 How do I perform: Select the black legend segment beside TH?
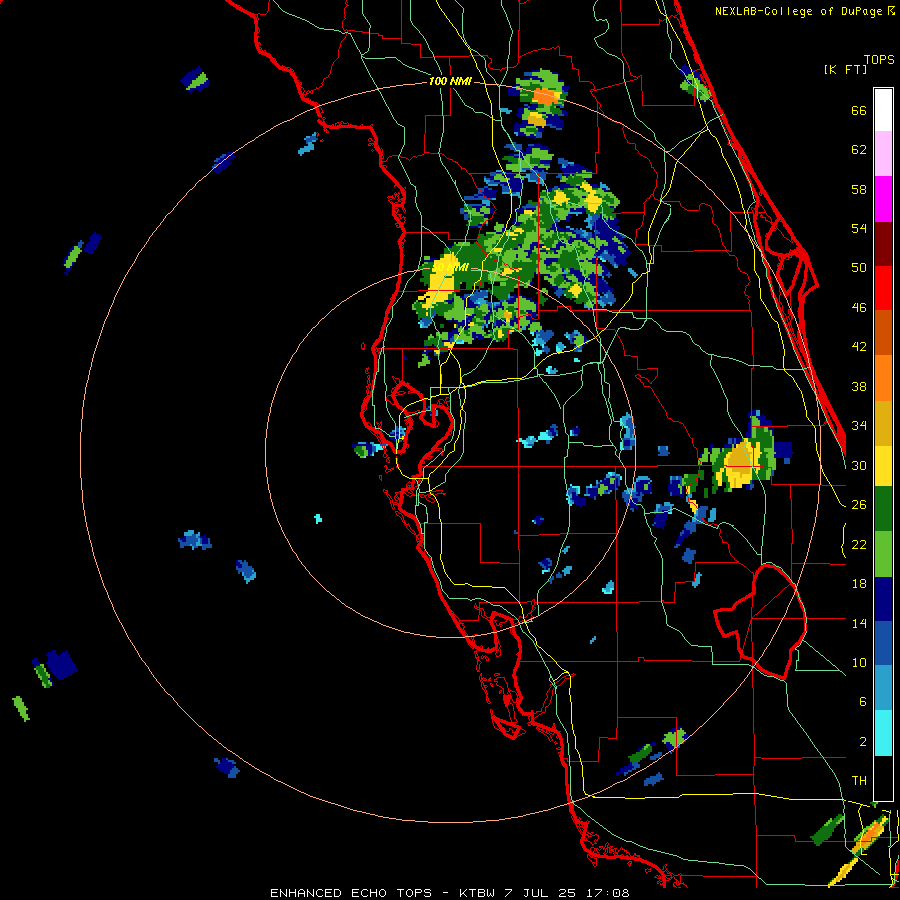click(x=883, y=778)
